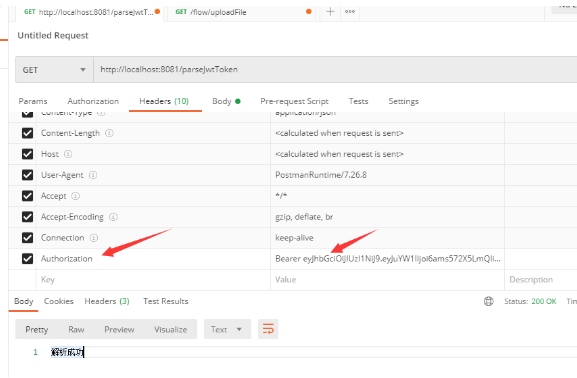Click the Content-Length calculated value cell

387,133
